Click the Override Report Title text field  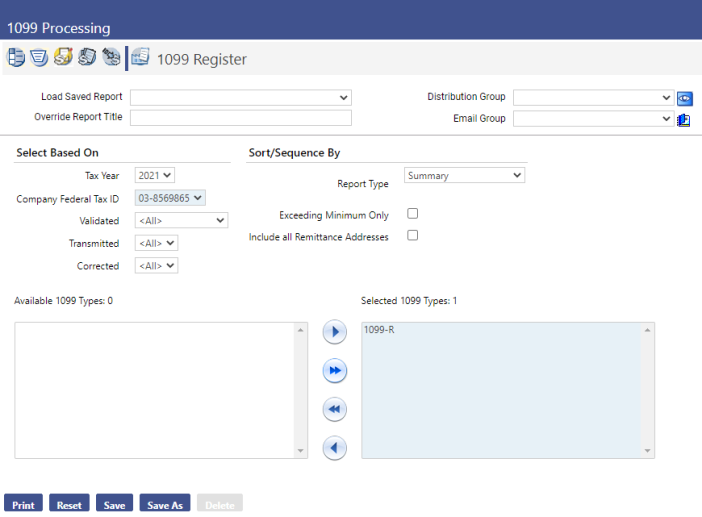tap(240, 118)
